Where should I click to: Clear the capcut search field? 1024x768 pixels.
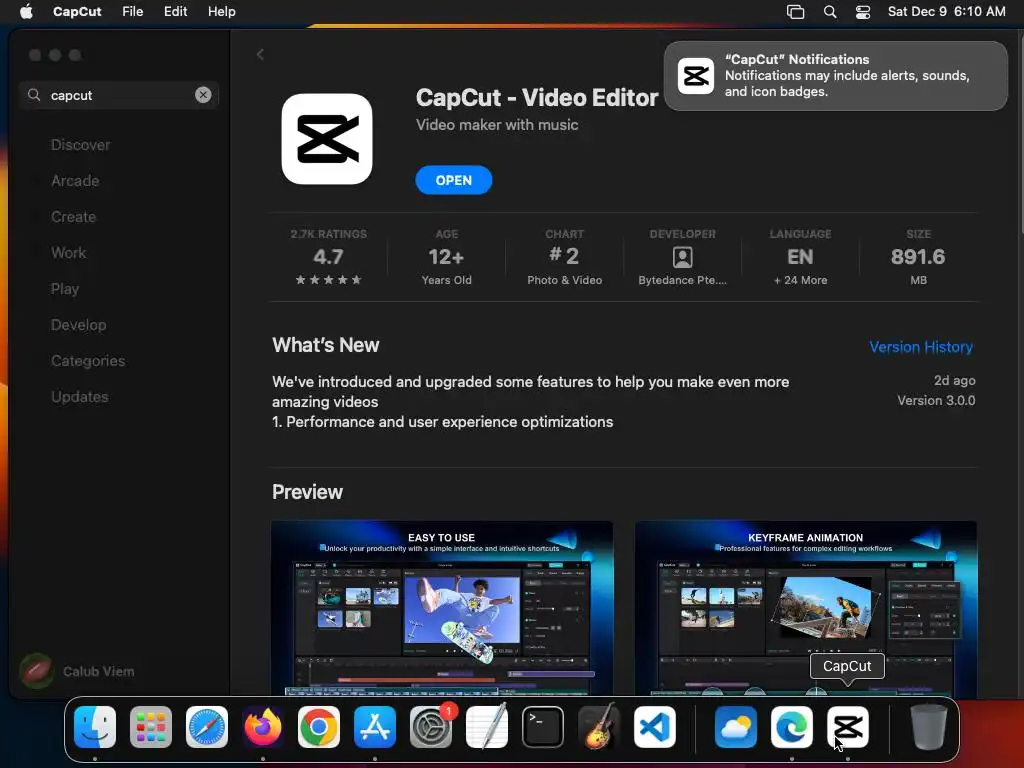point(203,95)
